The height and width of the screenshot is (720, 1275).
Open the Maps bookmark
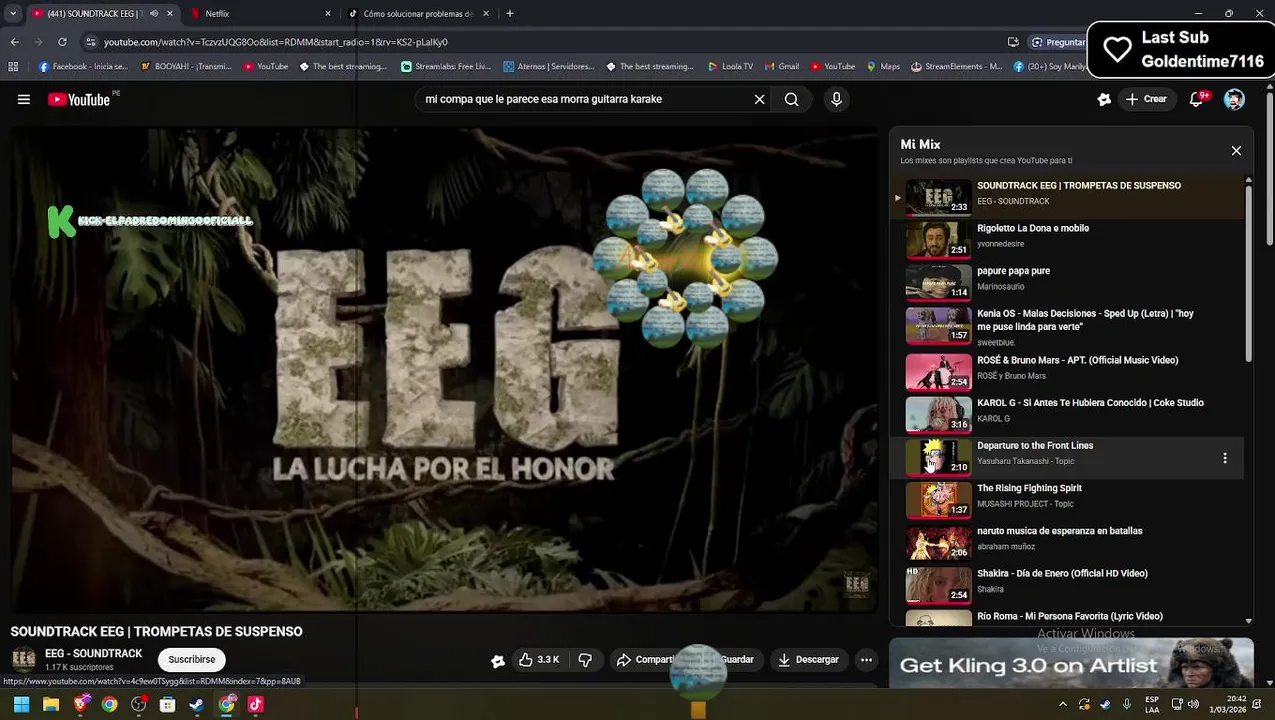coord(883,67)
